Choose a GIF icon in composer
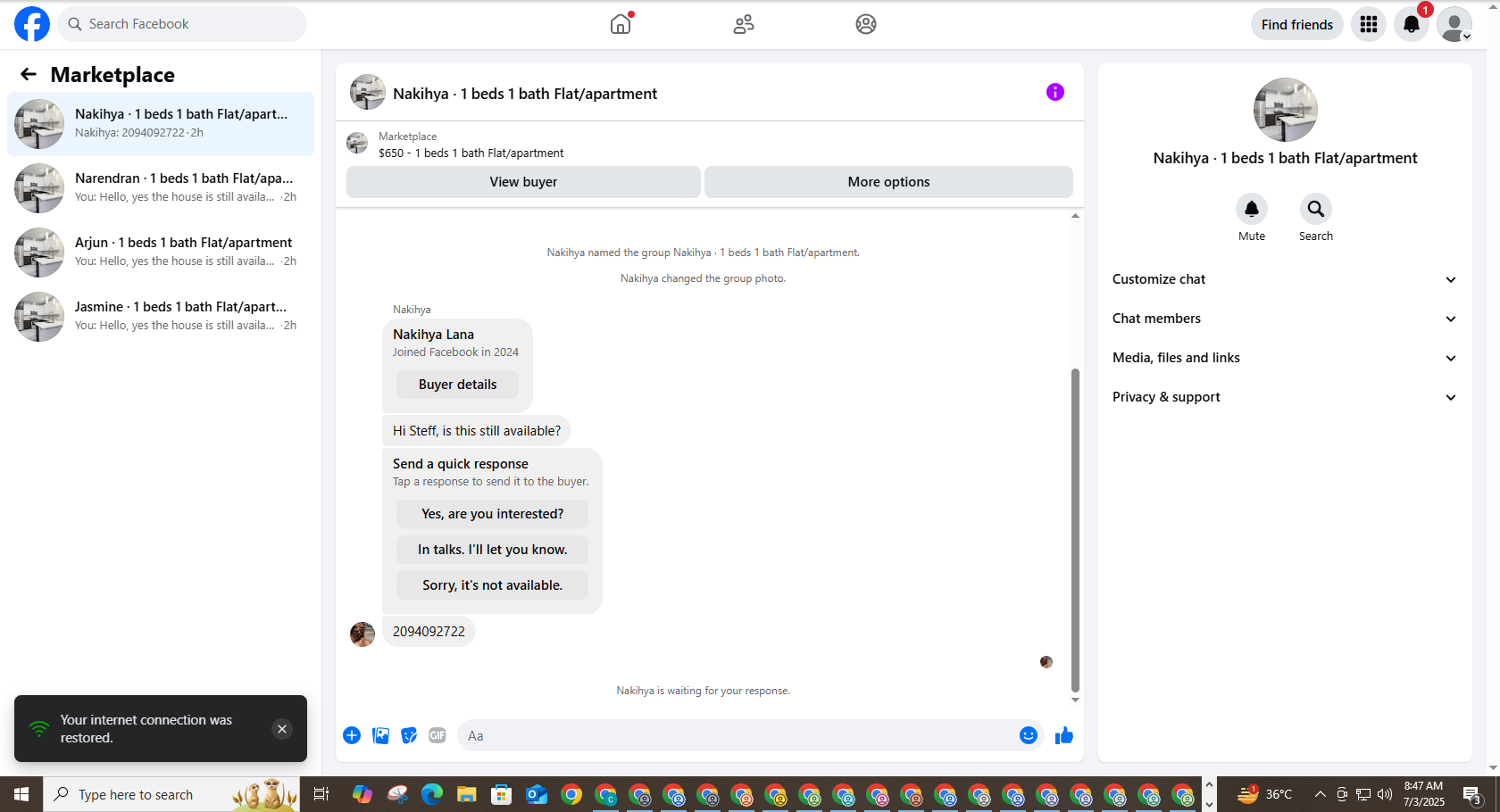Screen dimensions: 1500x812 coord(437,735)
